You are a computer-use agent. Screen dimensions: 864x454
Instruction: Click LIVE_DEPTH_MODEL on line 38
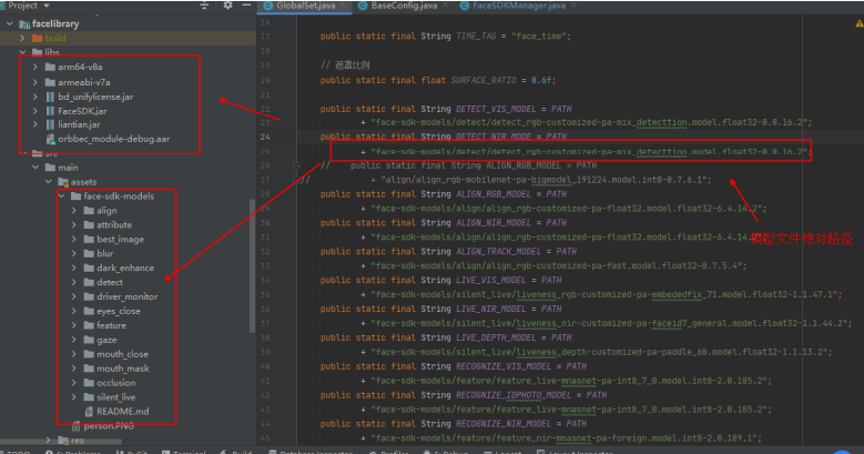495,337
